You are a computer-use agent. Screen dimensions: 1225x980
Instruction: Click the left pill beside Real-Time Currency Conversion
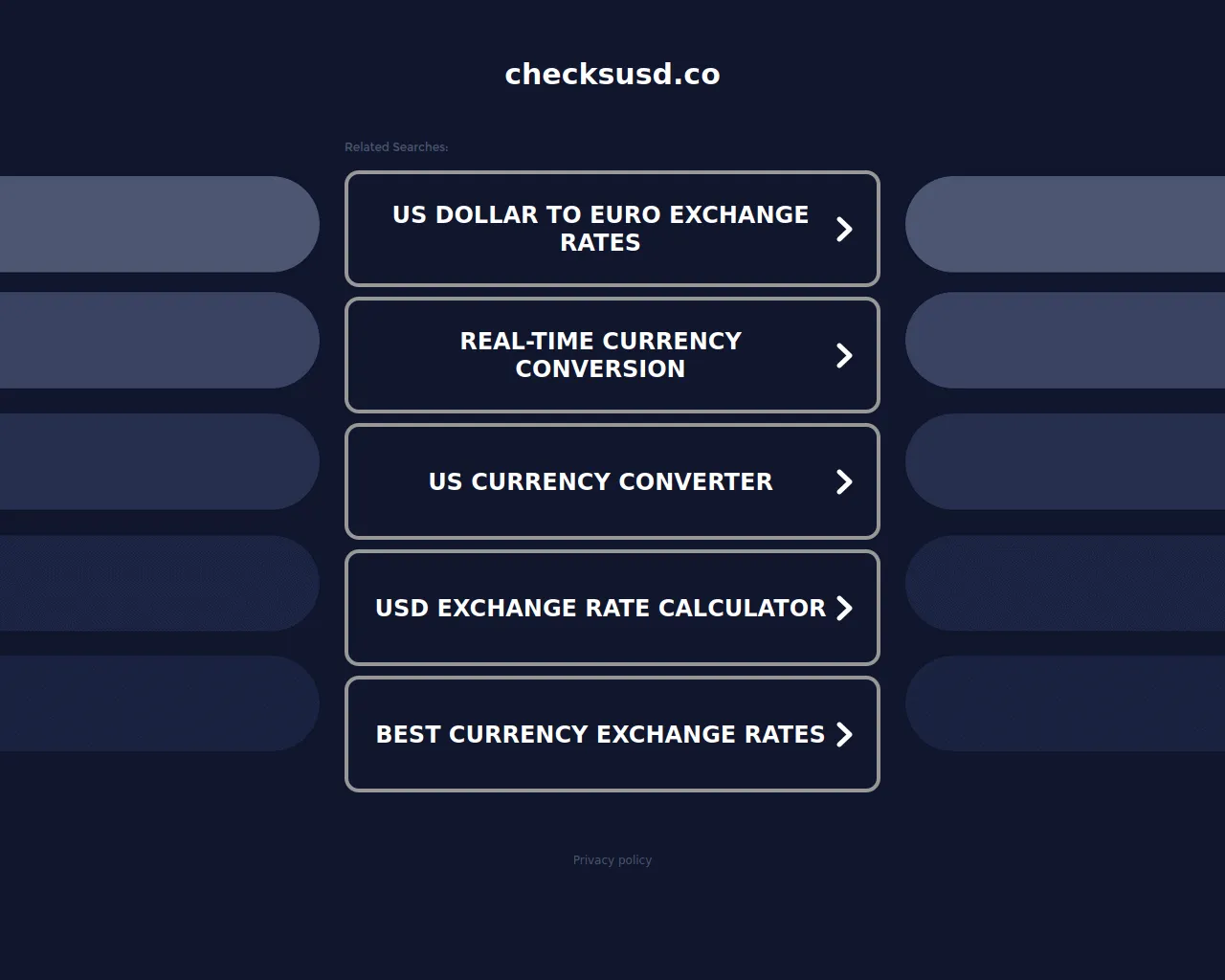click(159, 341)
